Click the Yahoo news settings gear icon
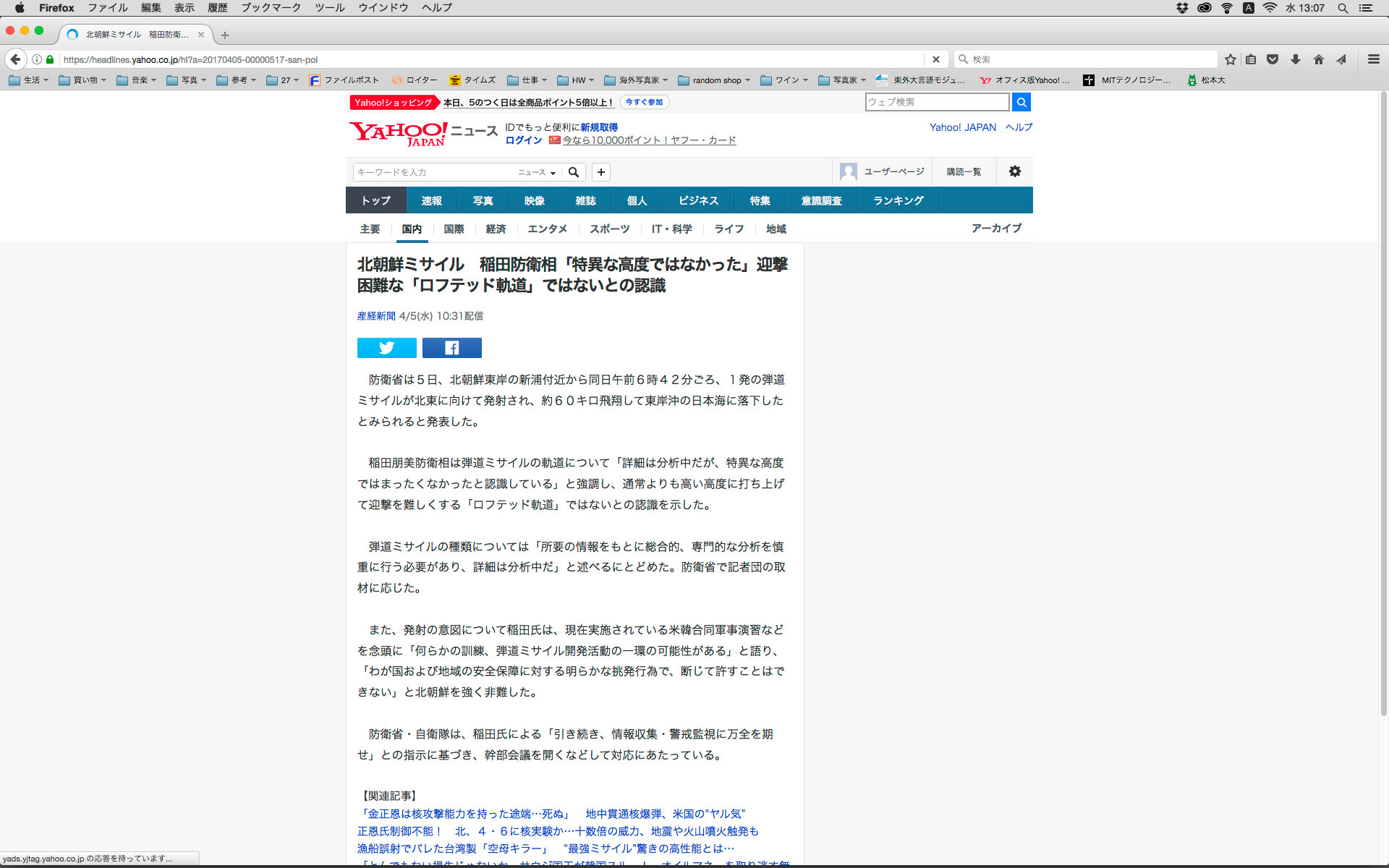 1014,171
